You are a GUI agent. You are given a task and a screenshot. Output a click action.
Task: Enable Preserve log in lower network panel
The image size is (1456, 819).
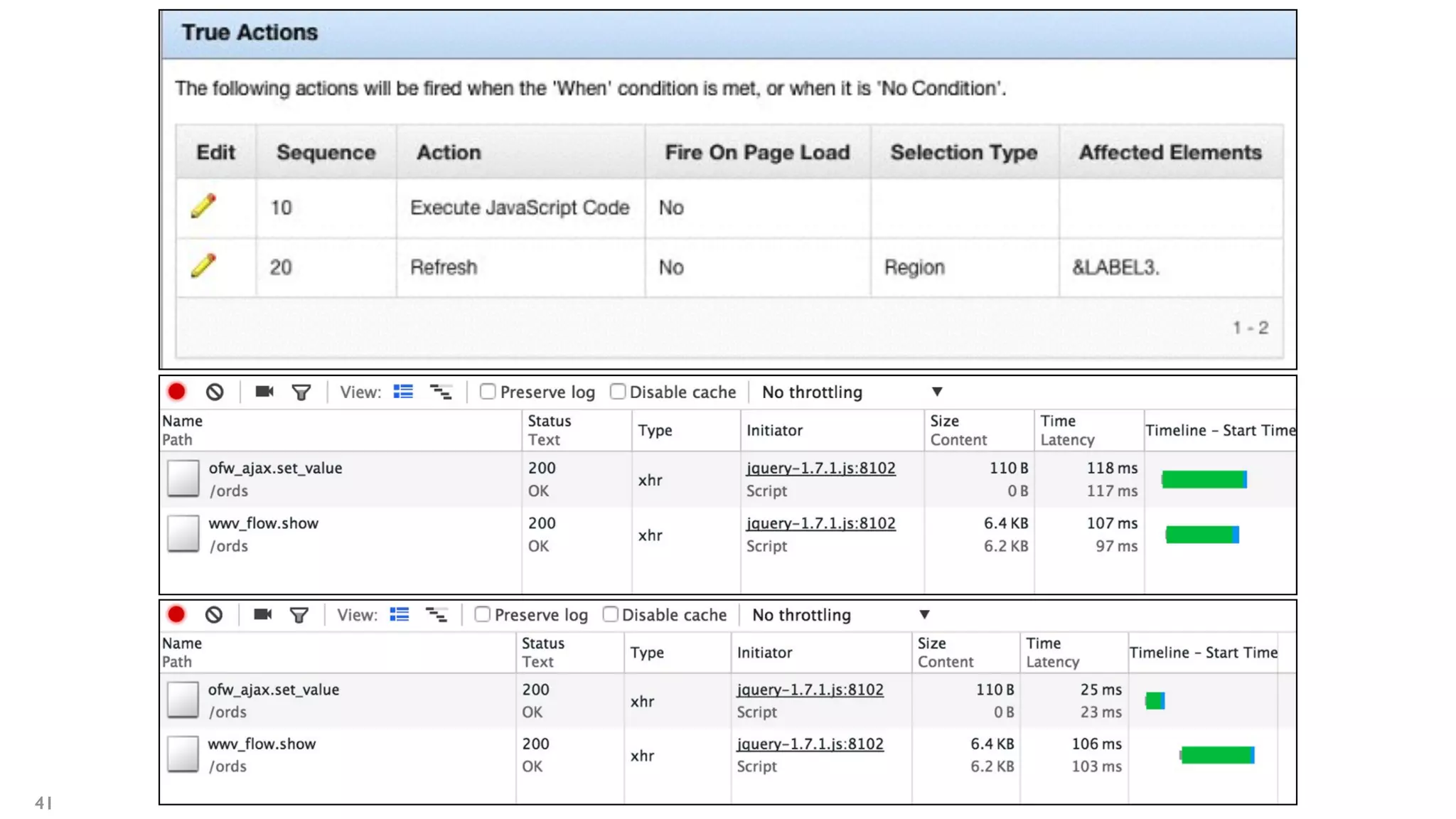(483, 615)
